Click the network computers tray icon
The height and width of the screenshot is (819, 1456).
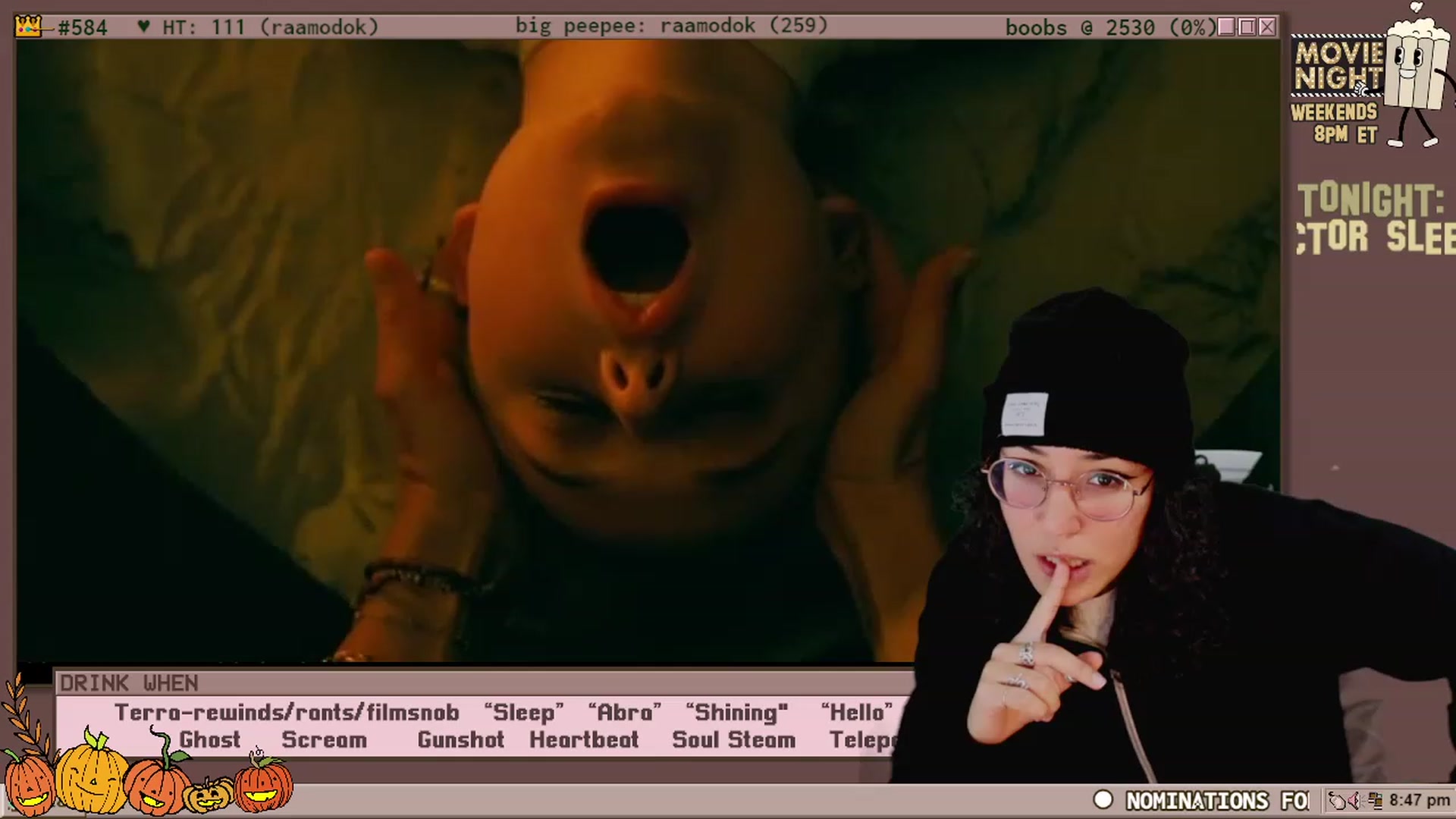click(x=1375, y=800)
